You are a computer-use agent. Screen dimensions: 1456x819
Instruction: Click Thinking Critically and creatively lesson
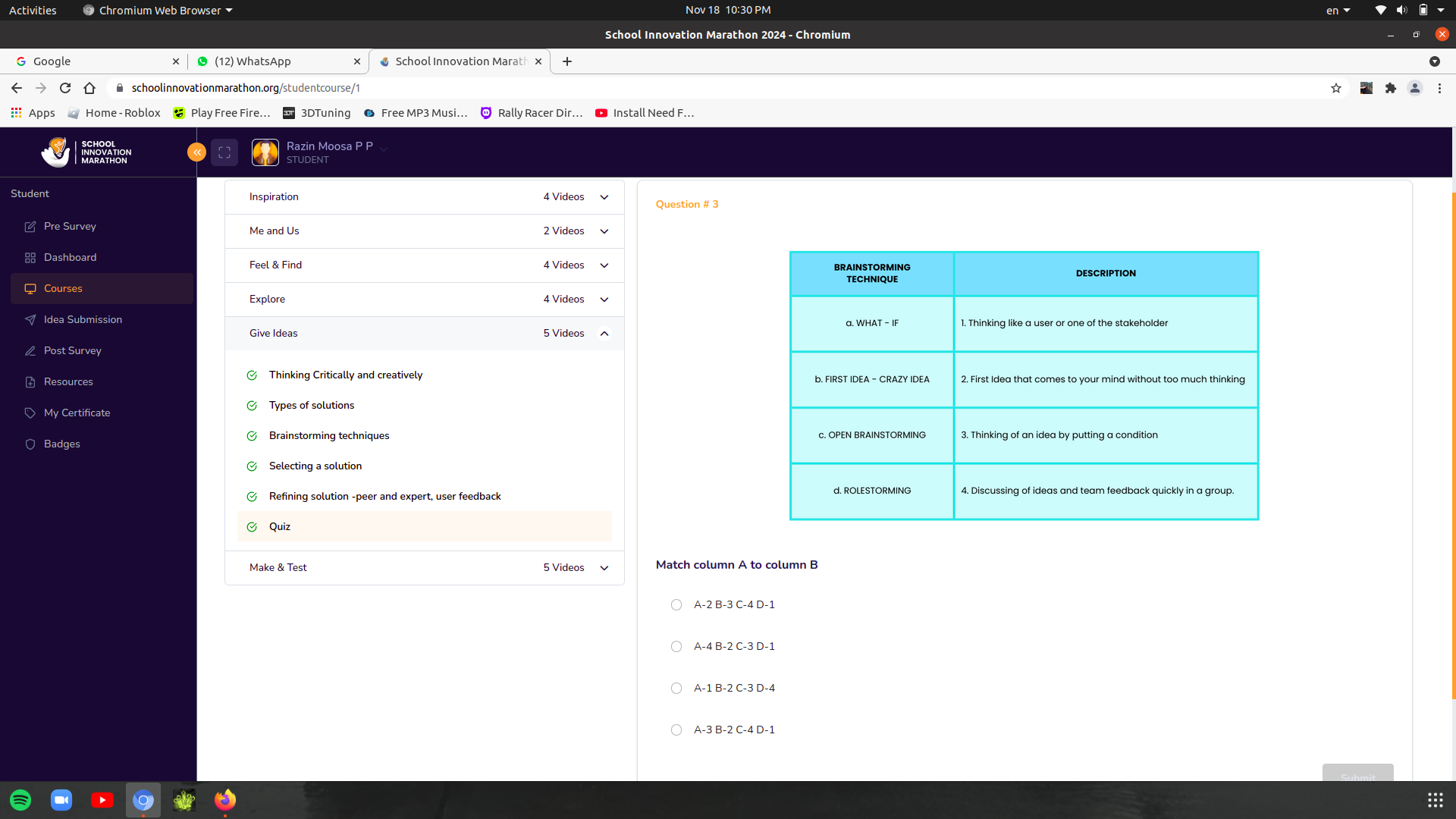click(345, 374)
